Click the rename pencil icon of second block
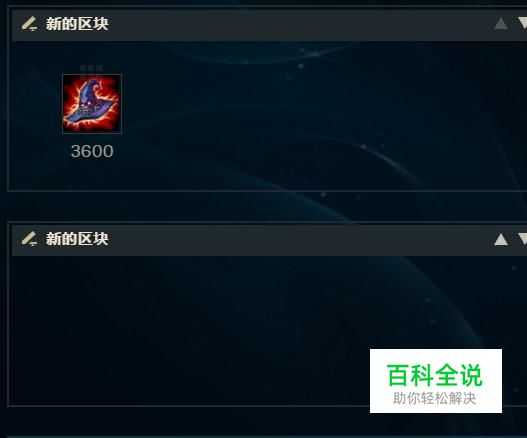 coord(29,239)
